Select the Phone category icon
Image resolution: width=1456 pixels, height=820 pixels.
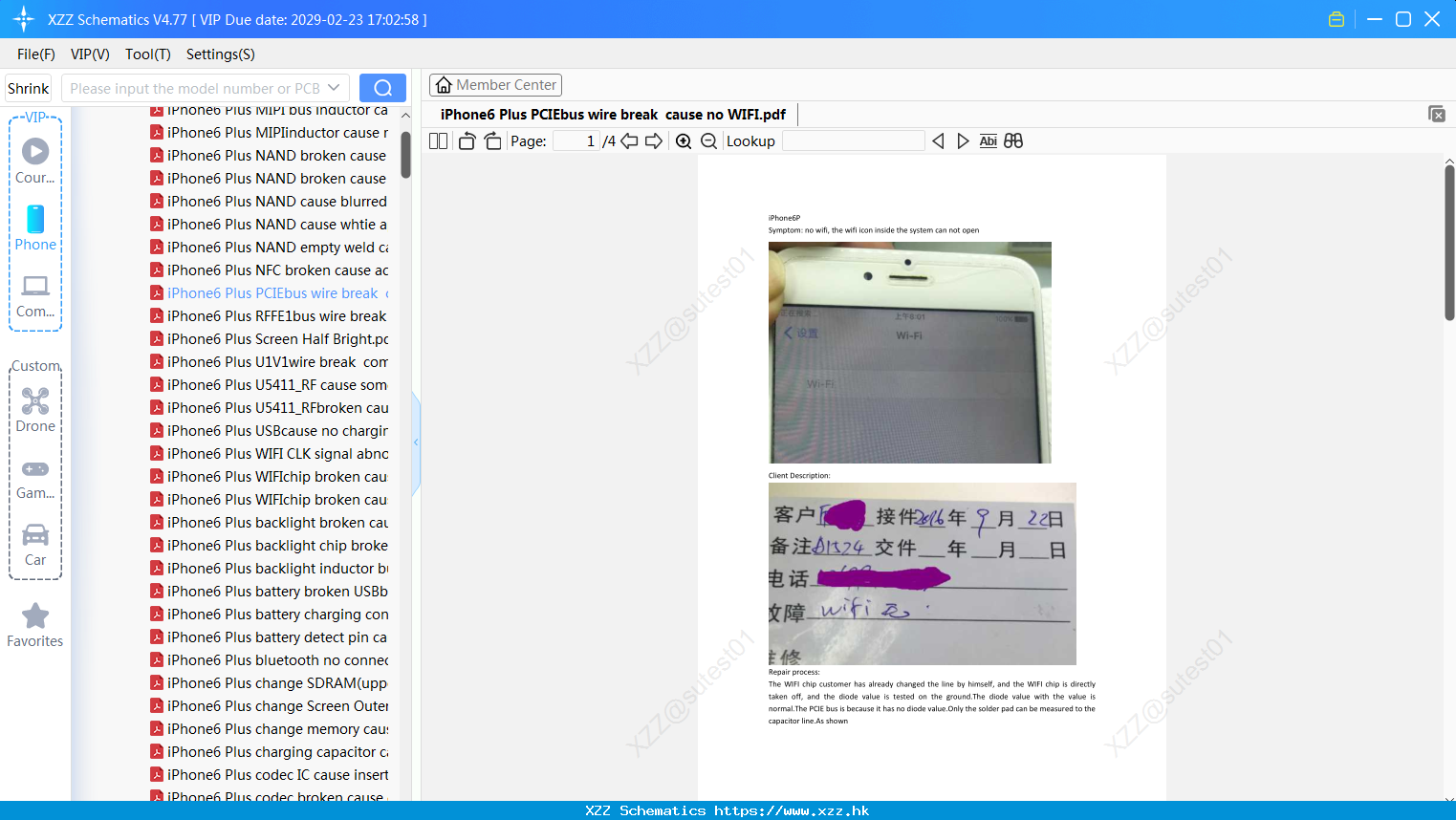coord(35,228)
